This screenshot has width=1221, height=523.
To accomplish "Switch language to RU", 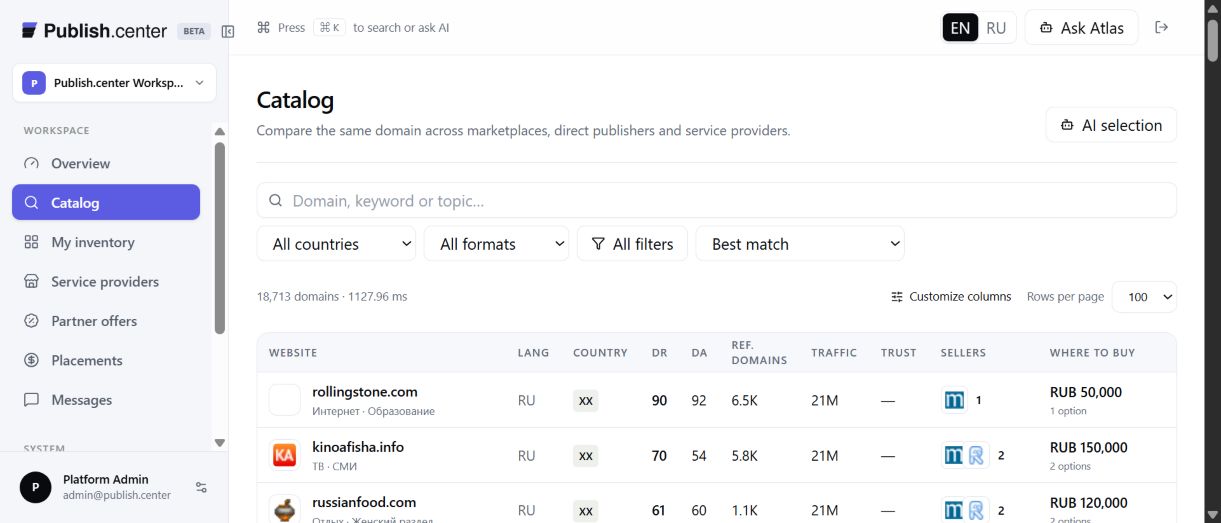I will pyautogui.click(x=996, y=28).
